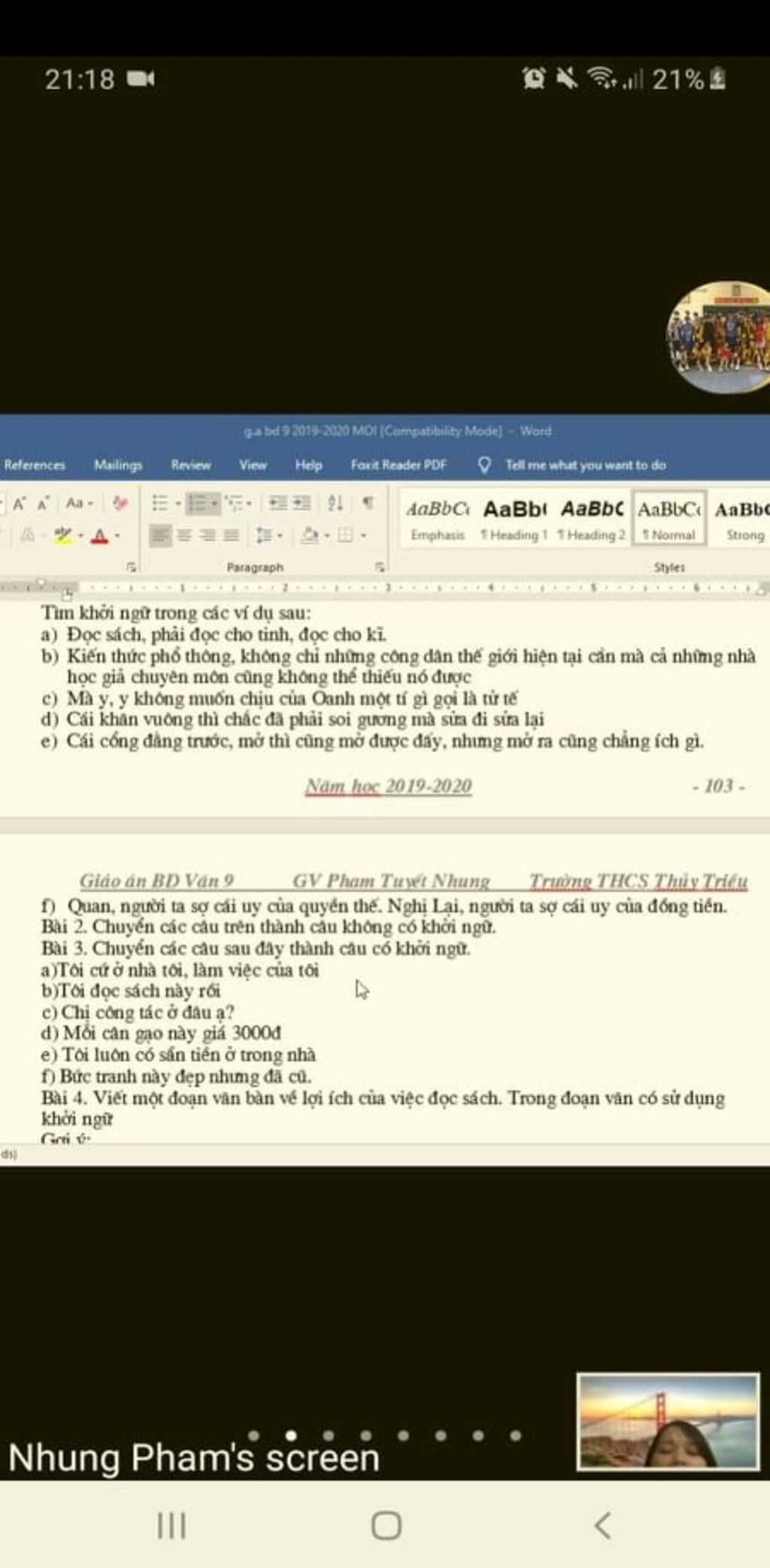Tap the group photo profile thumbnail

coord(718,336)
